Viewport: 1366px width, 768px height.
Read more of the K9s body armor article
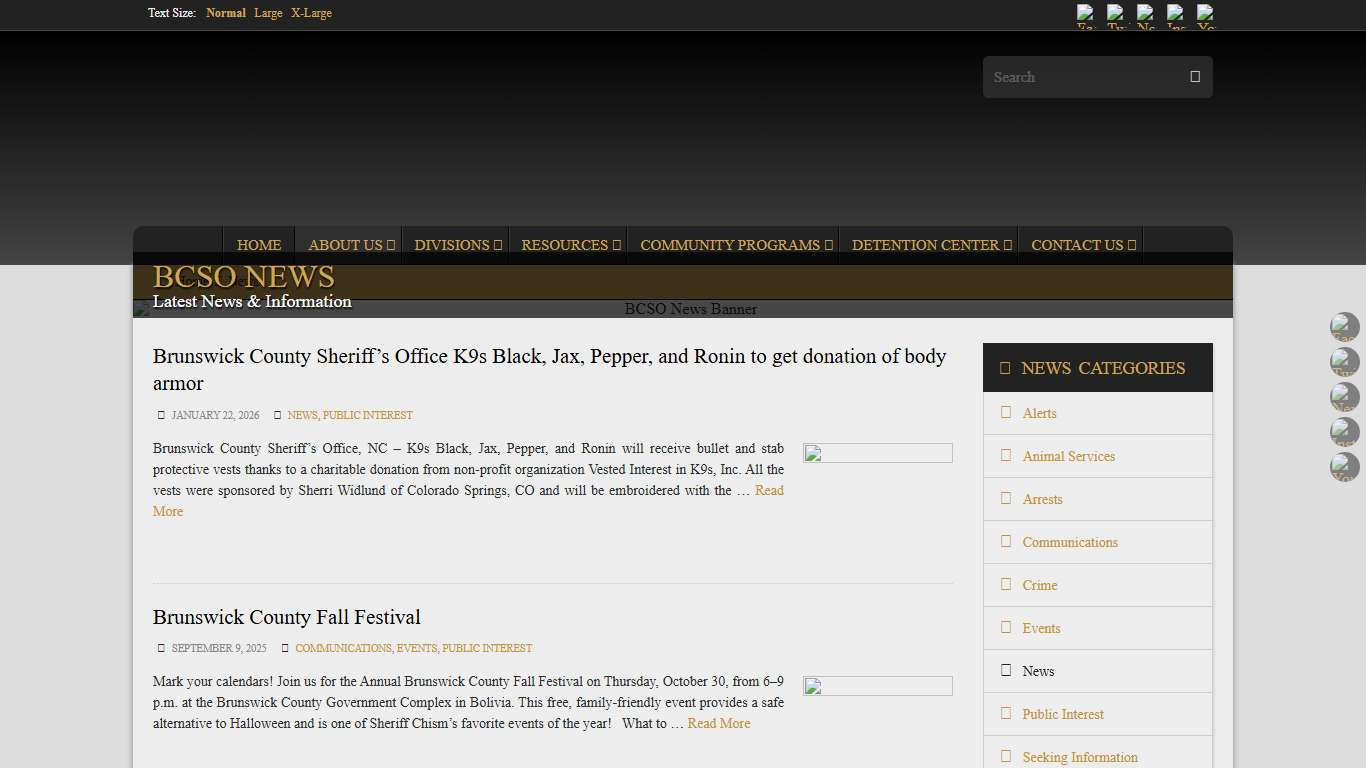769,490
